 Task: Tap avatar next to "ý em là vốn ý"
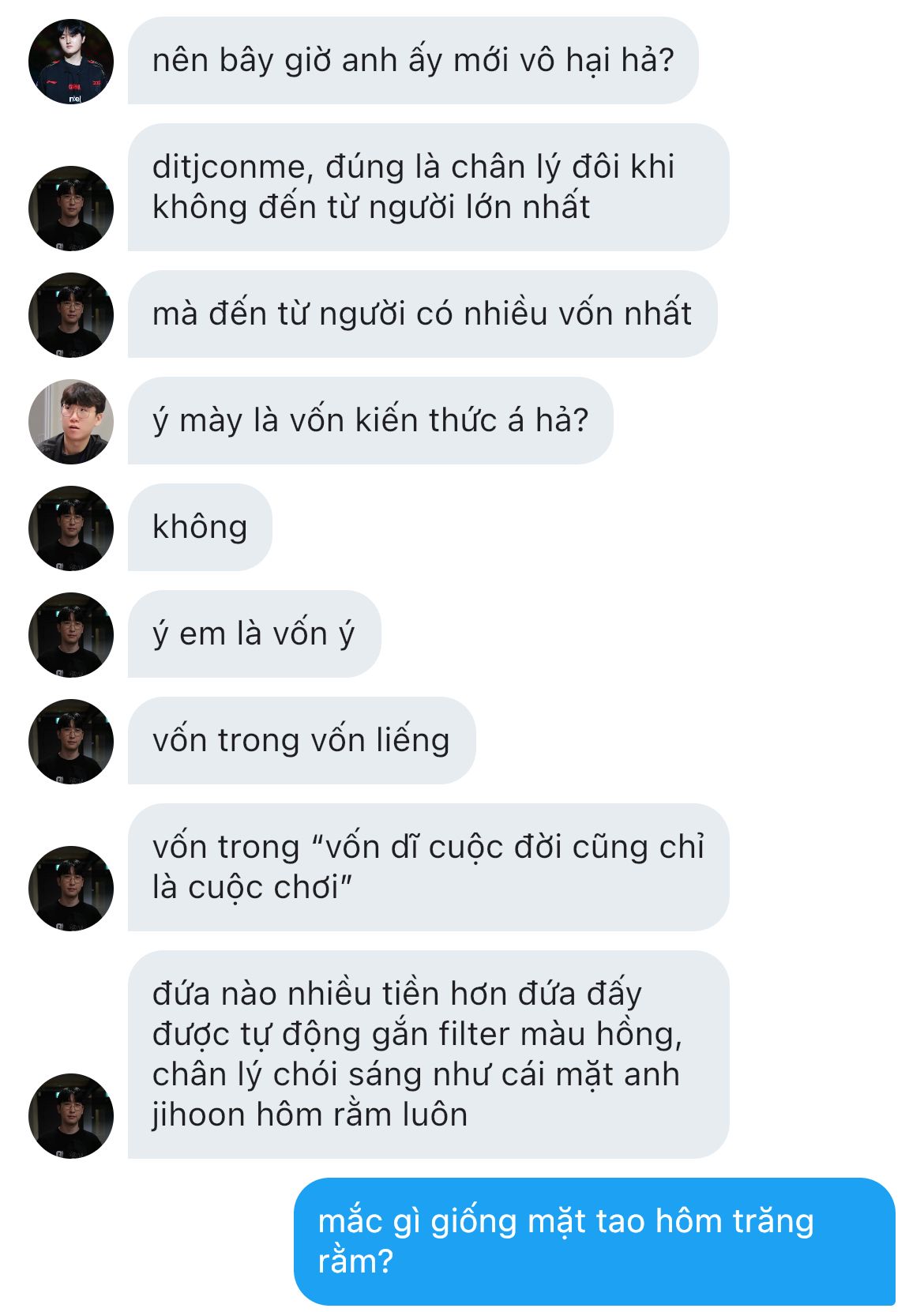click(x=71, y=635)
